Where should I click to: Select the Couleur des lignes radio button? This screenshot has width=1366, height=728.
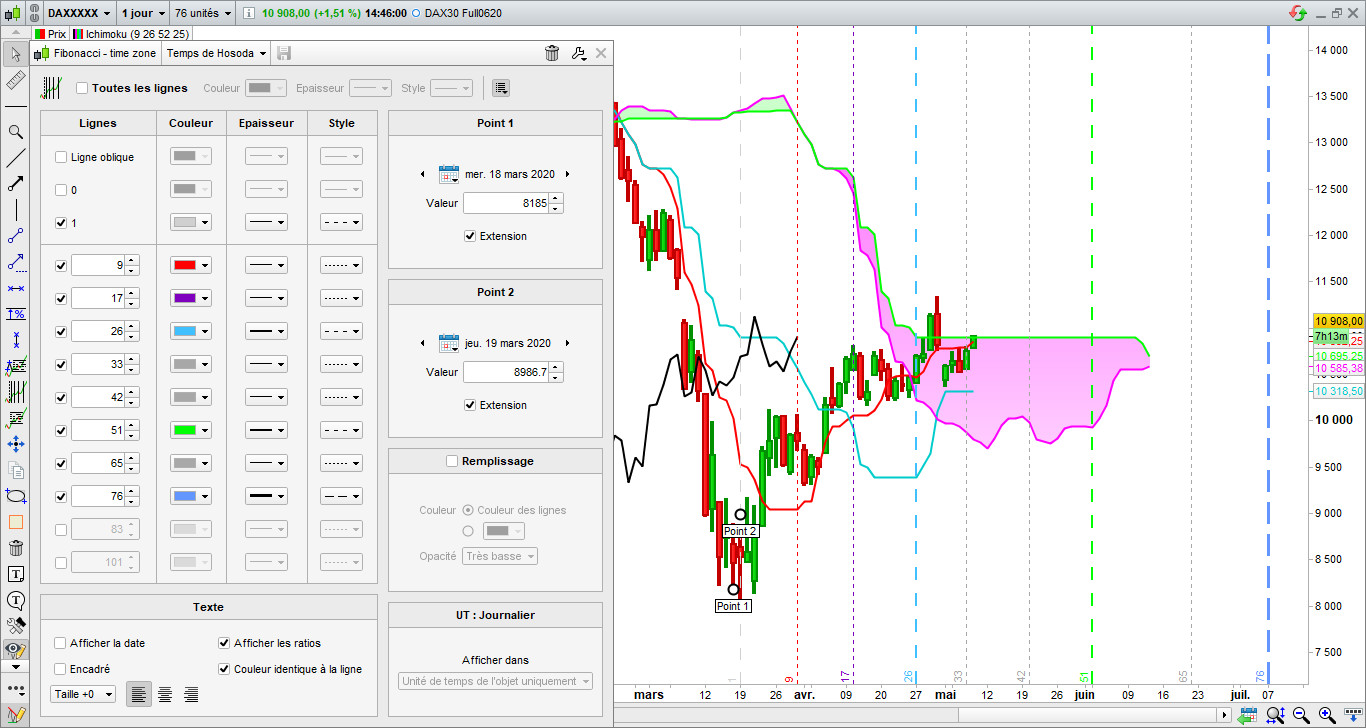point(468,510)
